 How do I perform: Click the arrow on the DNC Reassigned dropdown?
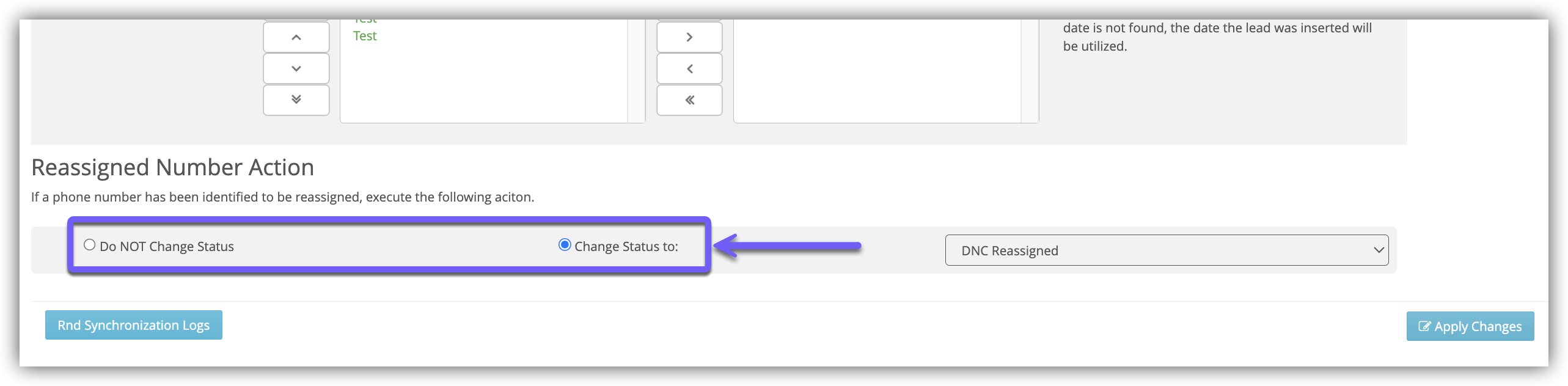[x=1379, y=250]
